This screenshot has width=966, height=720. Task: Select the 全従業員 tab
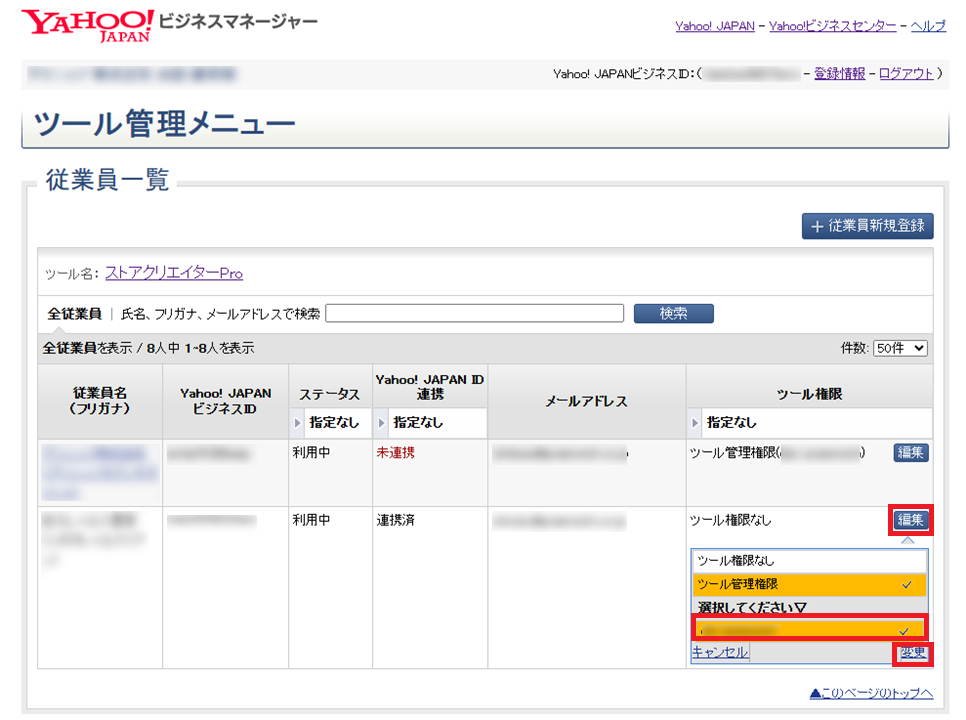click(x=74, y=313)
